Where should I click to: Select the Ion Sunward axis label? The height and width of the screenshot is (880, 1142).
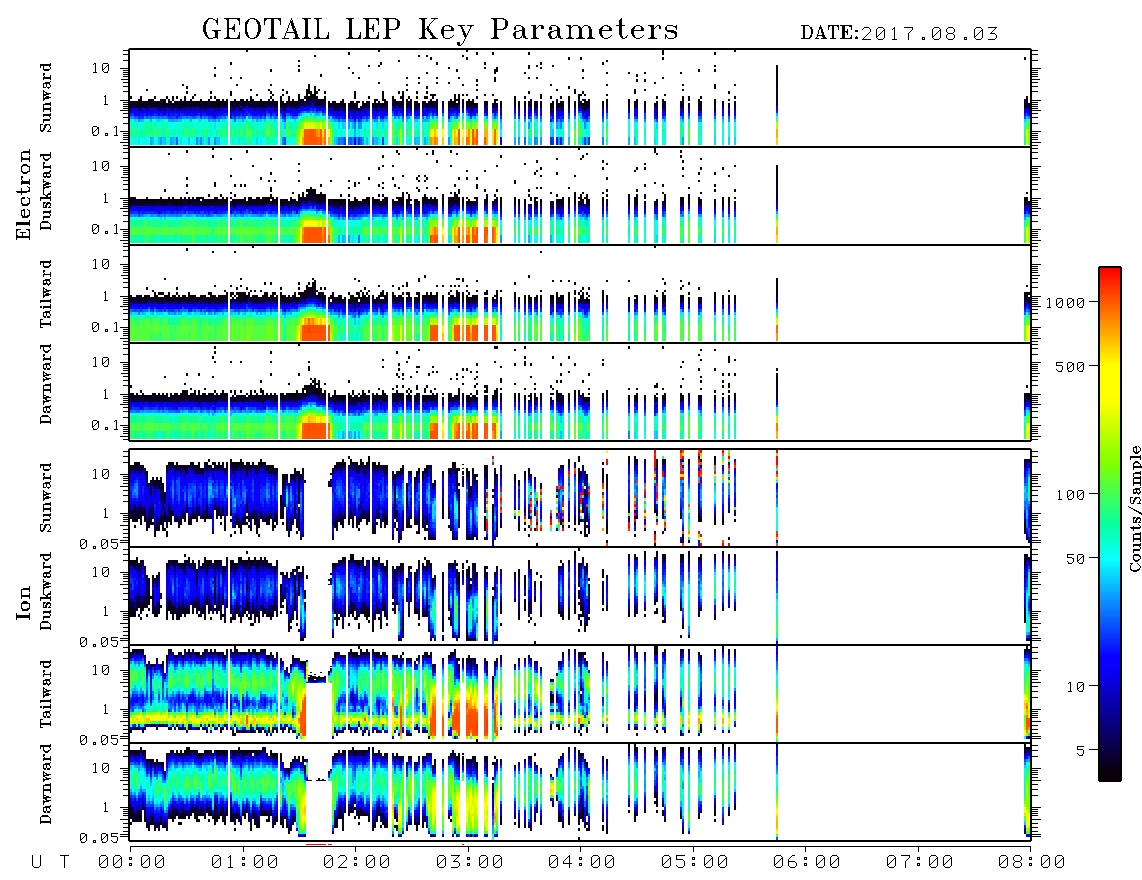point(45,498)
